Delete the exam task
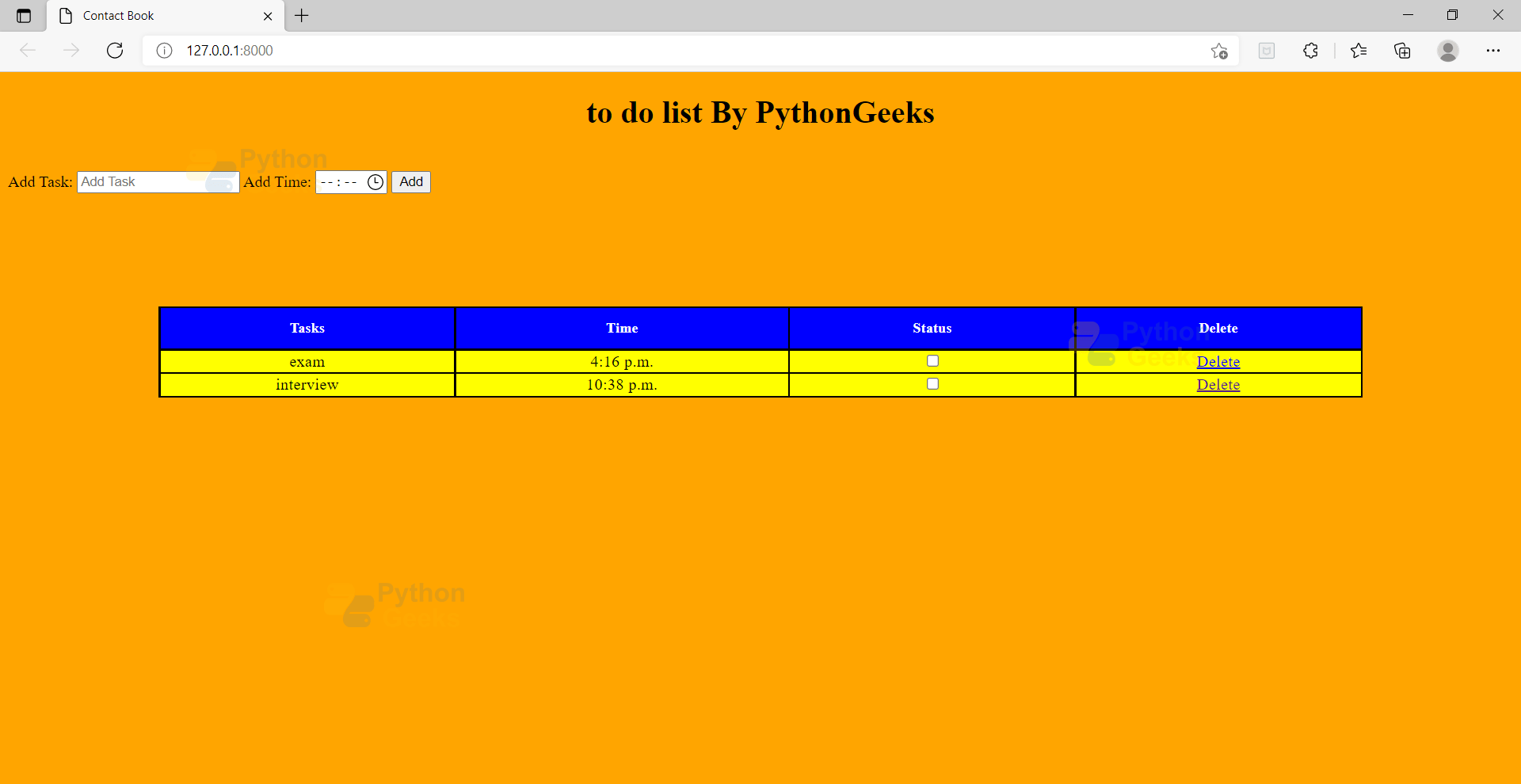1521x784 pixels. click(1218, 361)
